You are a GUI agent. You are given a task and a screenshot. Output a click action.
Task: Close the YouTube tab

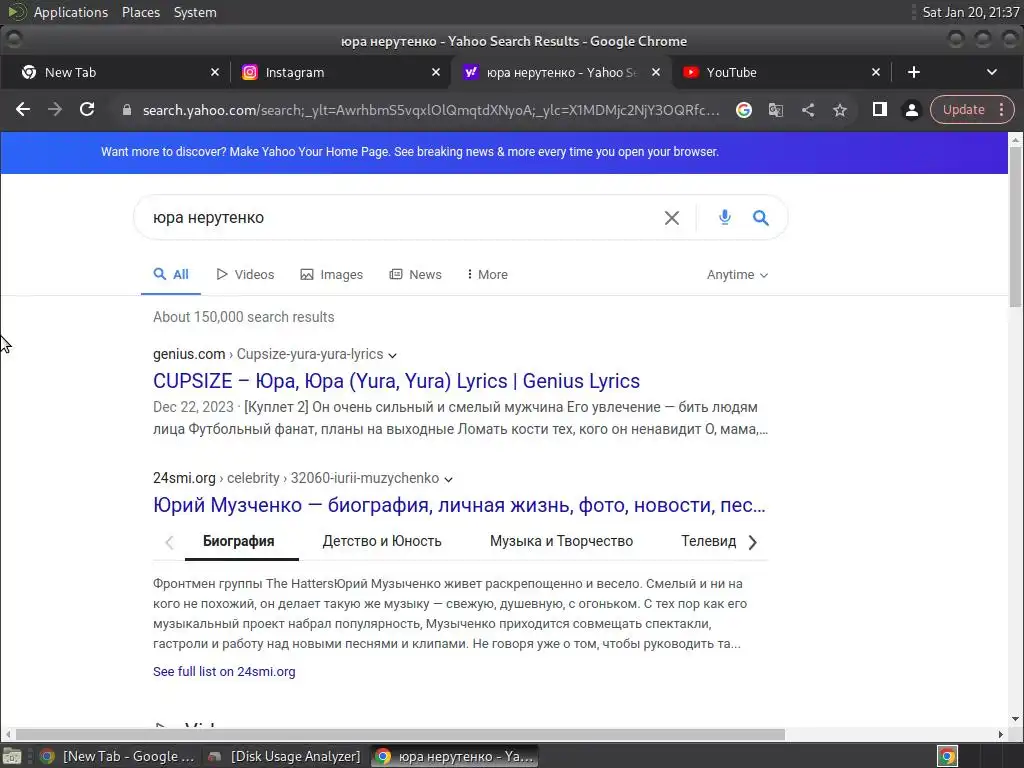876,72
